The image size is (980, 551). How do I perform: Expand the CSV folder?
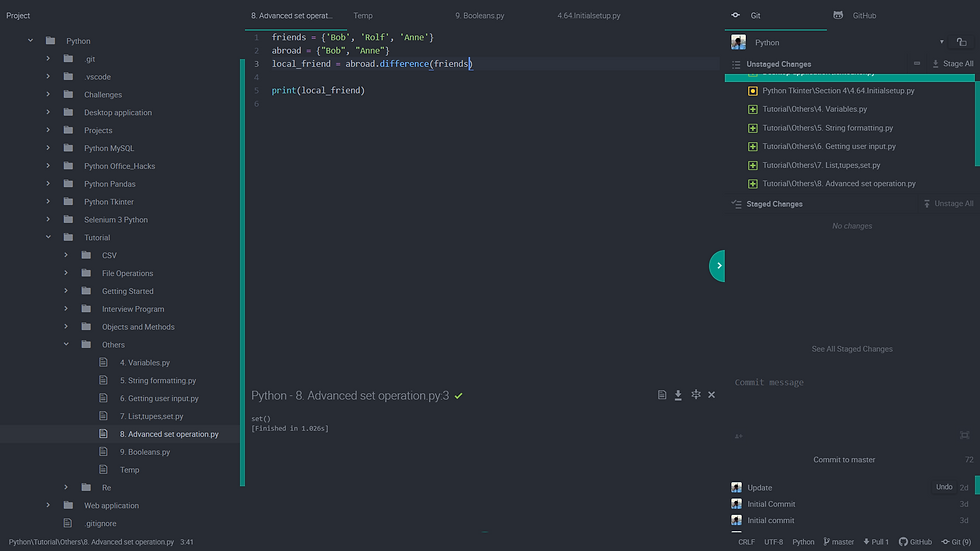pyautogui.click(x=66, y=255)
